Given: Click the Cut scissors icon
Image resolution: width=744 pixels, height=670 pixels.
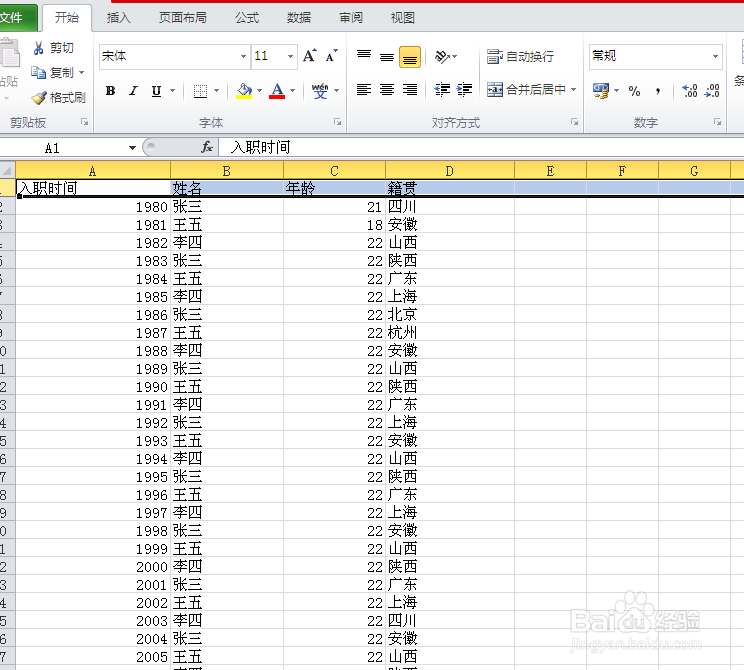Looking at the screenshot, I should click(x=38, y=48).
